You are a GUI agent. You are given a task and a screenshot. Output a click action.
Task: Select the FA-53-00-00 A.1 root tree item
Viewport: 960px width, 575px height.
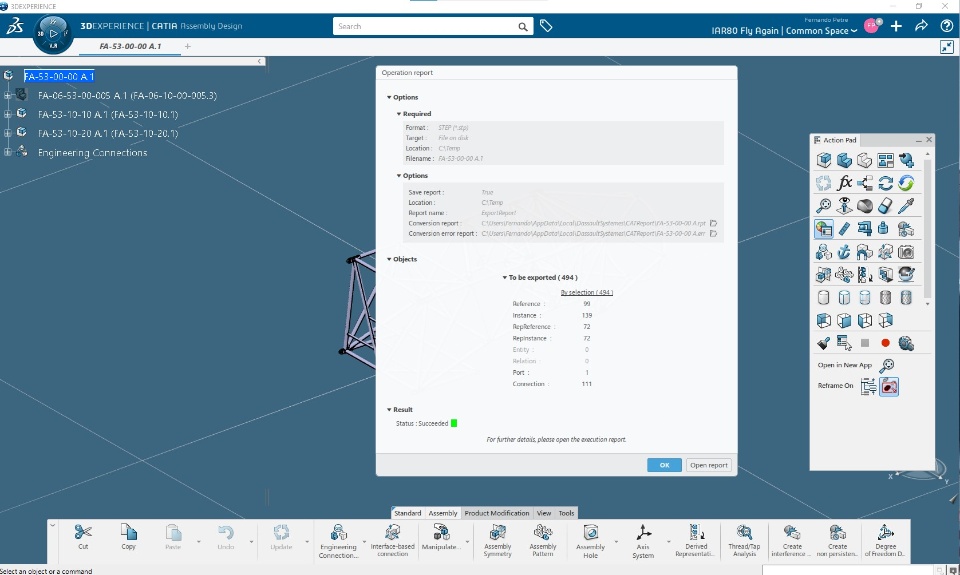tap(59, 76)
